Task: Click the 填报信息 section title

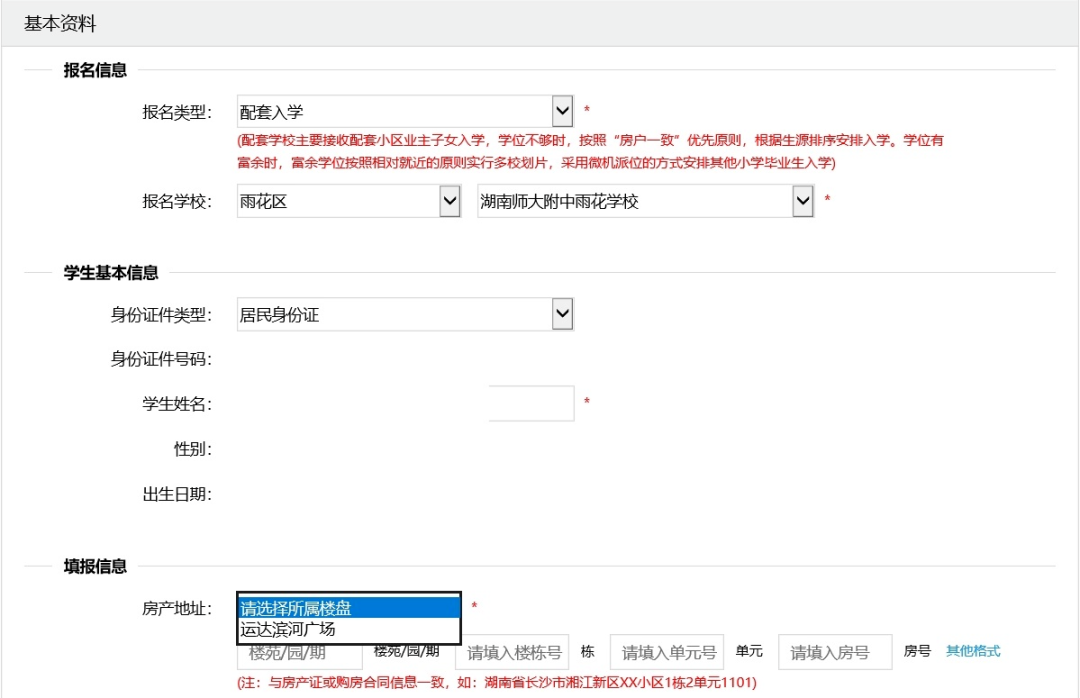Action: [x=95, y=566]
